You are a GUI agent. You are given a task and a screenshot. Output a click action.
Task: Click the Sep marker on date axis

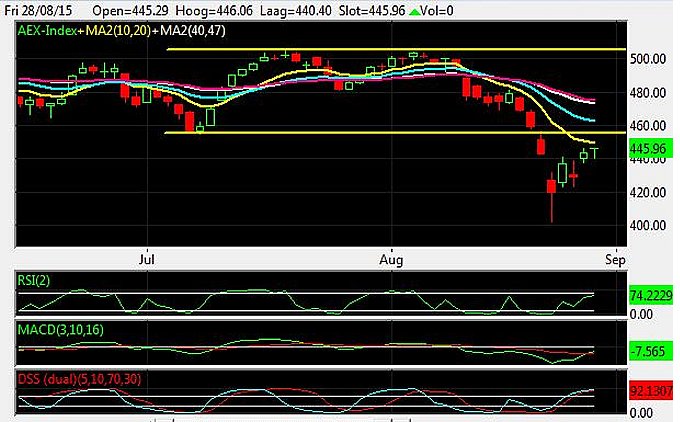pos(617,257)
